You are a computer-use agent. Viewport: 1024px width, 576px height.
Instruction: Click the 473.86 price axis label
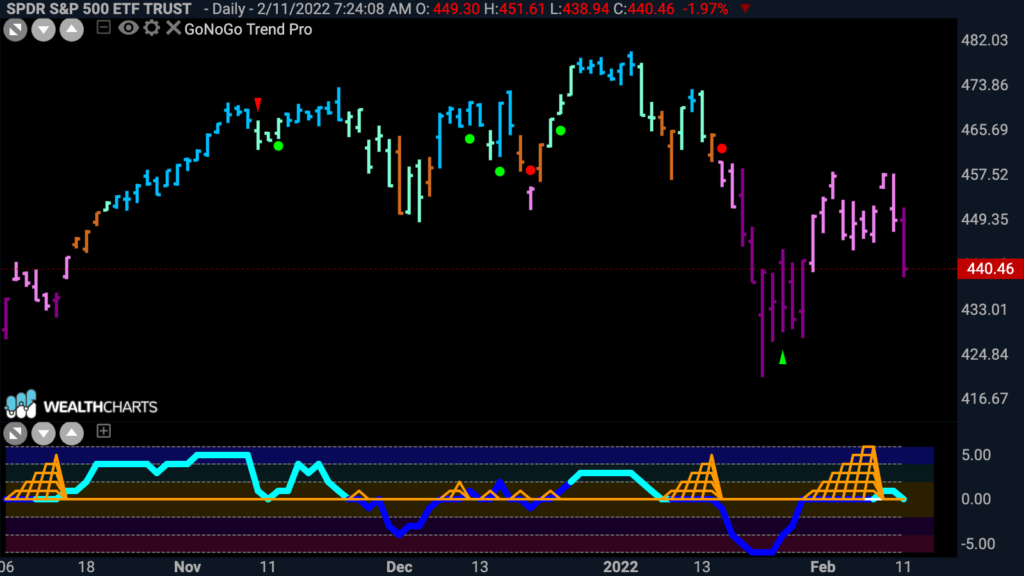pyautogui.click(x=984, y=85)
